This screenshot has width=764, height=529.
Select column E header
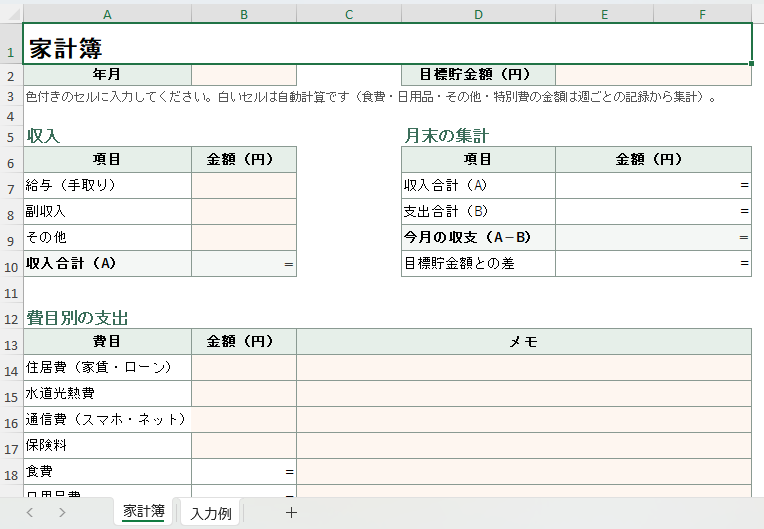604,14
